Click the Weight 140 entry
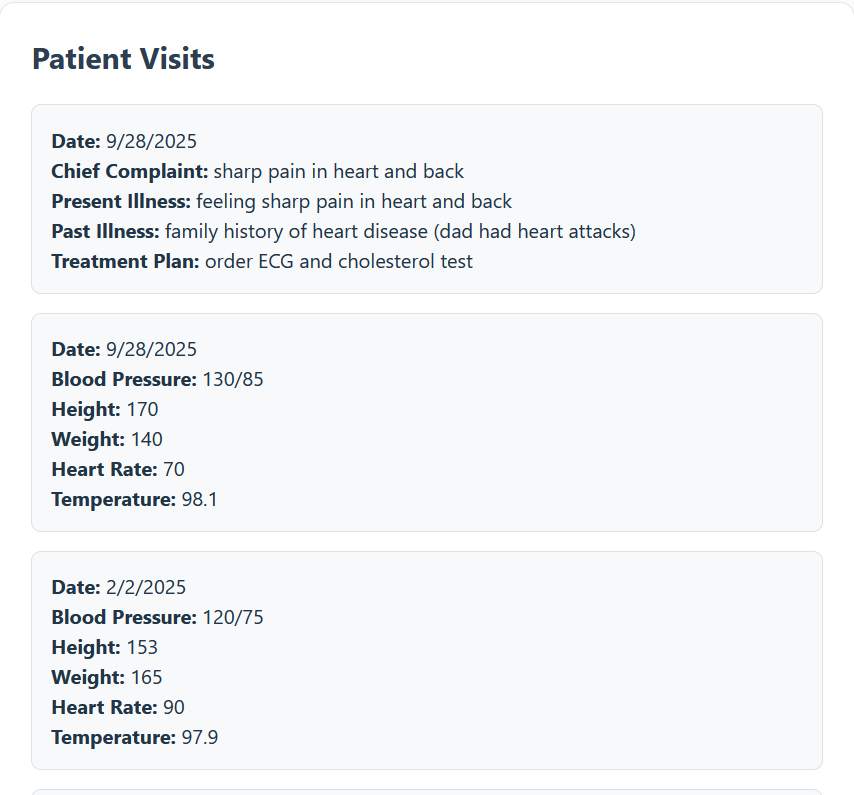Viewport: 854px width, 795px height. pos(107,439)
